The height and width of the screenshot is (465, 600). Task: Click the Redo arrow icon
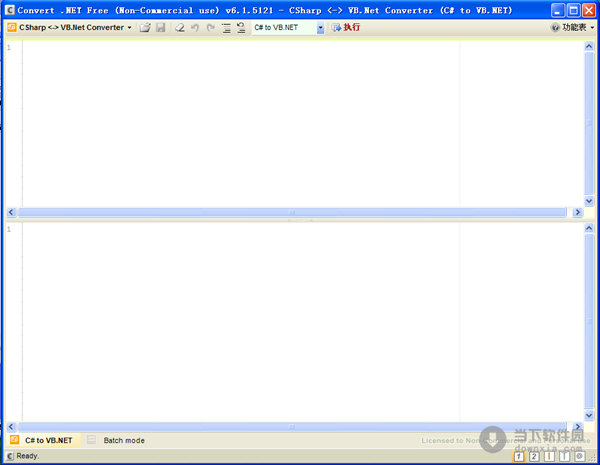tap(210, 28)
